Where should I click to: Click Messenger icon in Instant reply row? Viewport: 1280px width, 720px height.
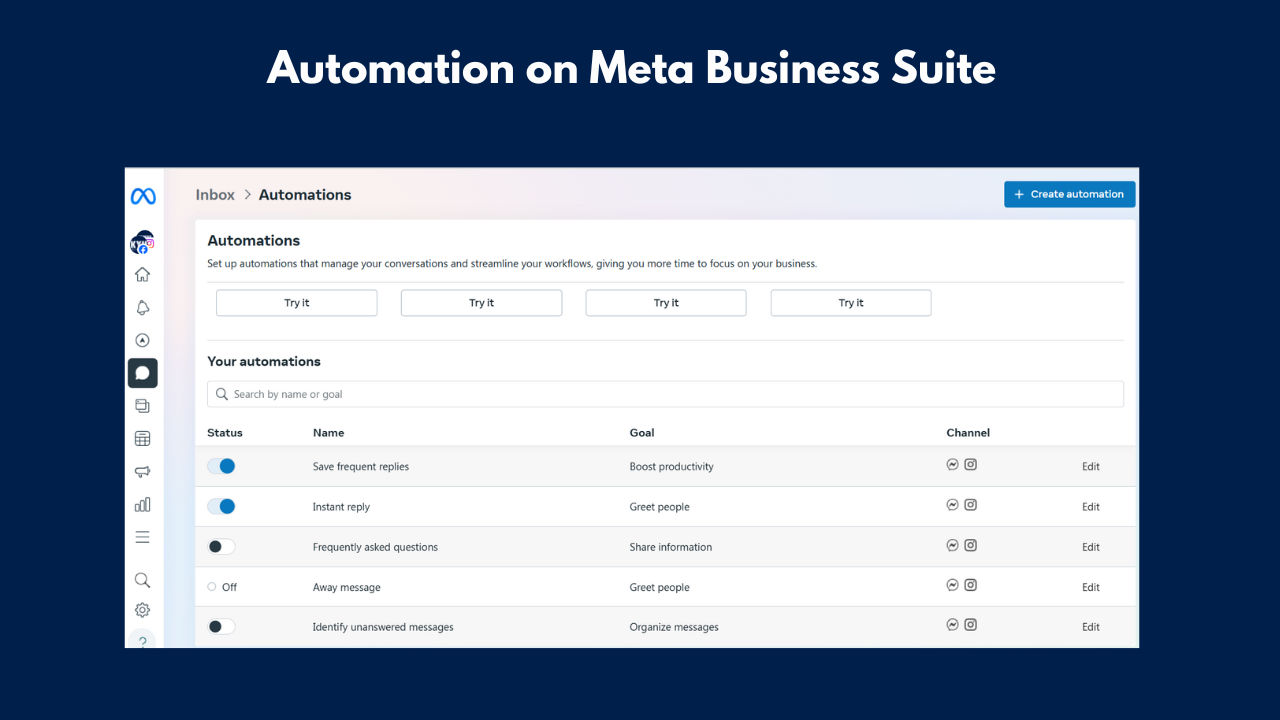pyautogui.click(x=953, y=505)
